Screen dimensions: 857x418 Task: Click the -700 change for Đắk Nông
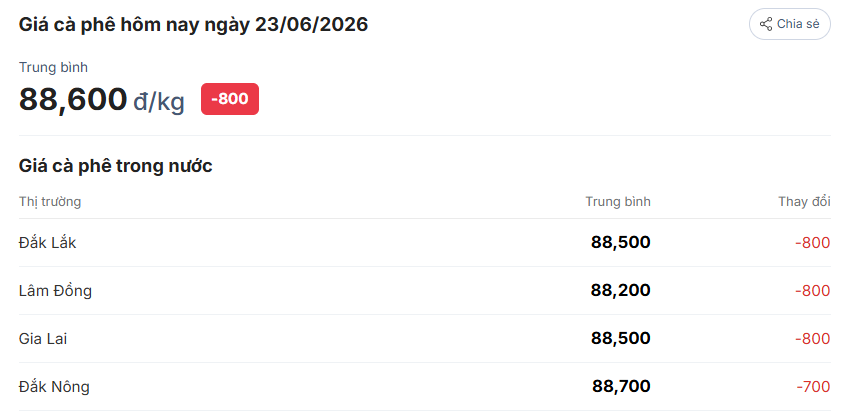coord(813,387)
